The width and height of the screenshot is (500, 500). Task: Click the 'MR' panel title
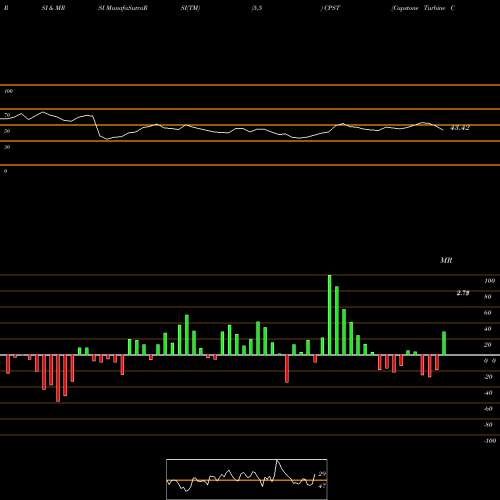(x=446, y=260)
